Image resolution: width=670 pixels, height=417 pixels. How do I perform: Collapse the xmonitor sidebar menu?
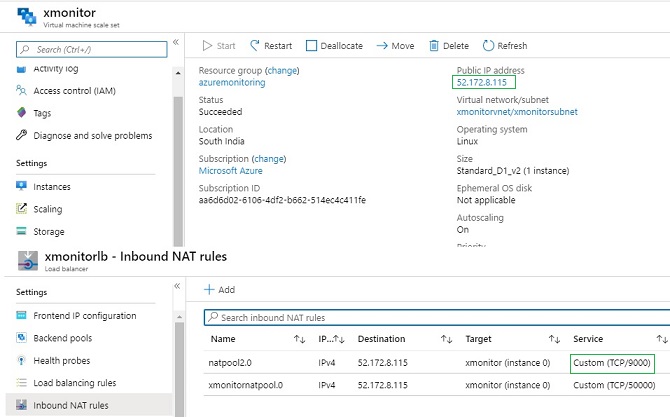pyautogui.click(x=176, y=42)
